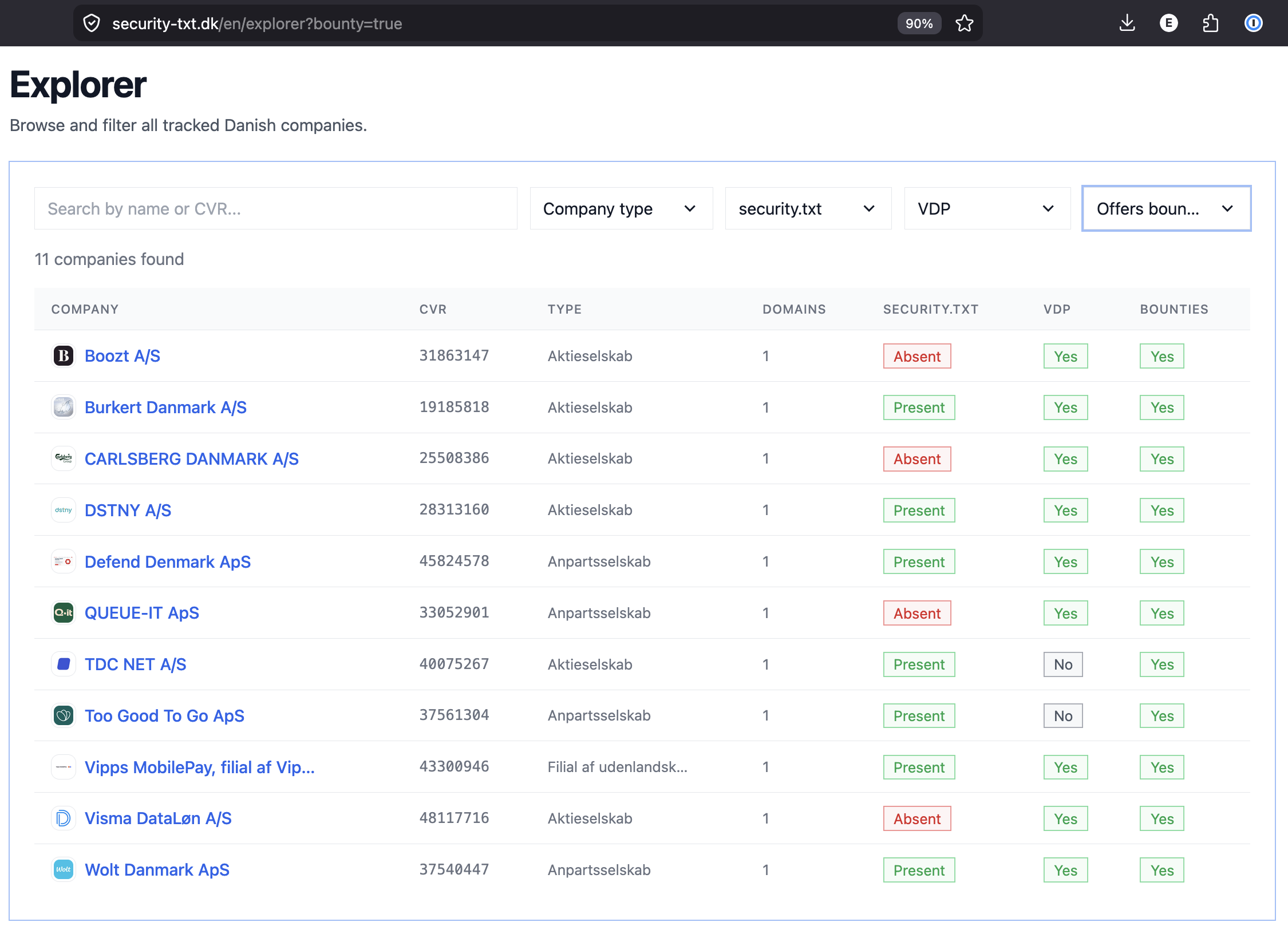Click the Absent badge in QUEUE-IT row
This screenshot has height=926, width=1288.
[x=917, y=613]
